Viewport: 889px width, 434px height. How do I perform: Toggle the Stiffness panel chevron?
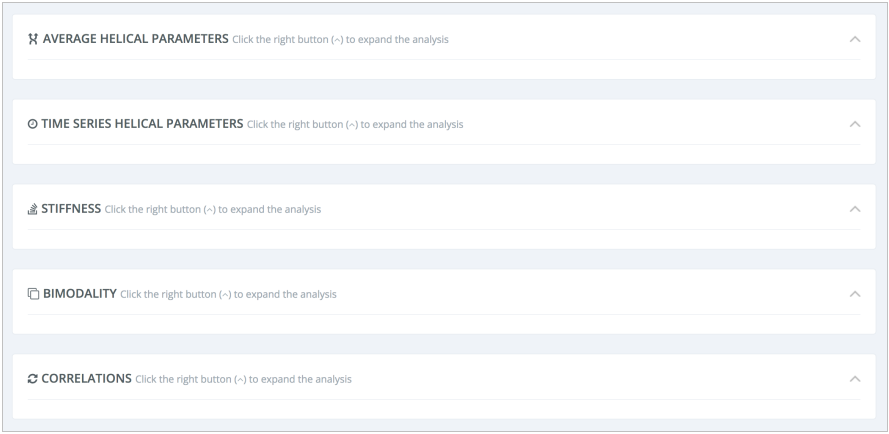[854, 209]
